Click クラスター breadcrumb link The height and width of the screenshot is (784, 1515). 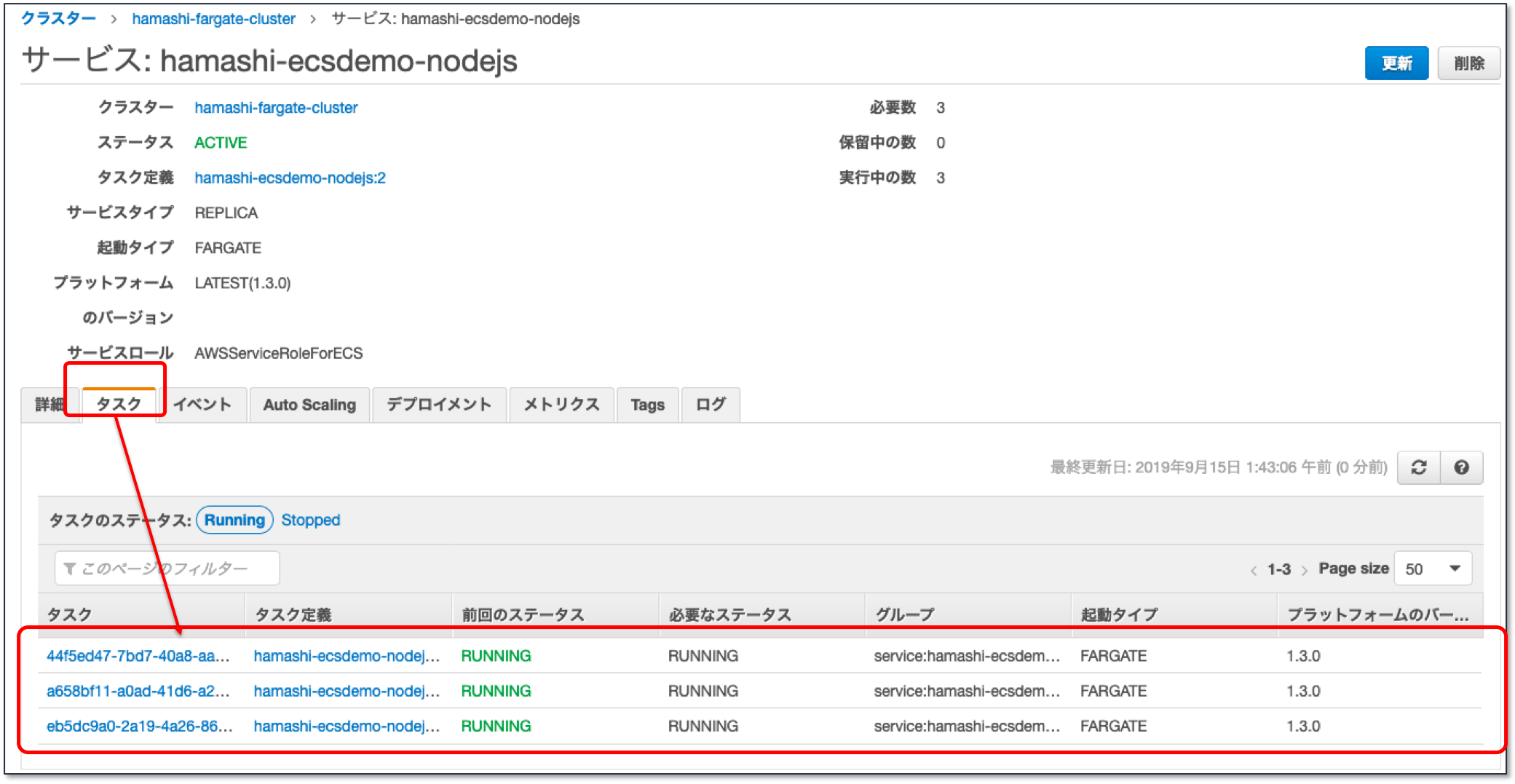click(58, 18)
